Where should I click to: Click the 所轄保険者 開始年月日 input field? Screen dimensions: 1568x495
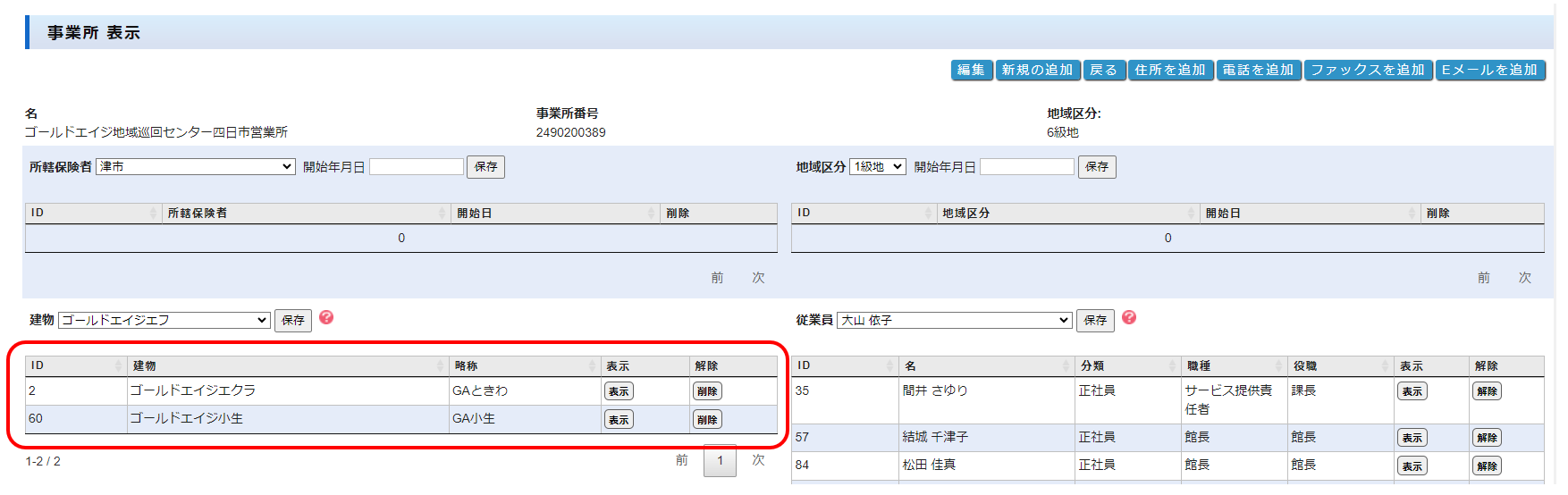click(x=417, y=167)
